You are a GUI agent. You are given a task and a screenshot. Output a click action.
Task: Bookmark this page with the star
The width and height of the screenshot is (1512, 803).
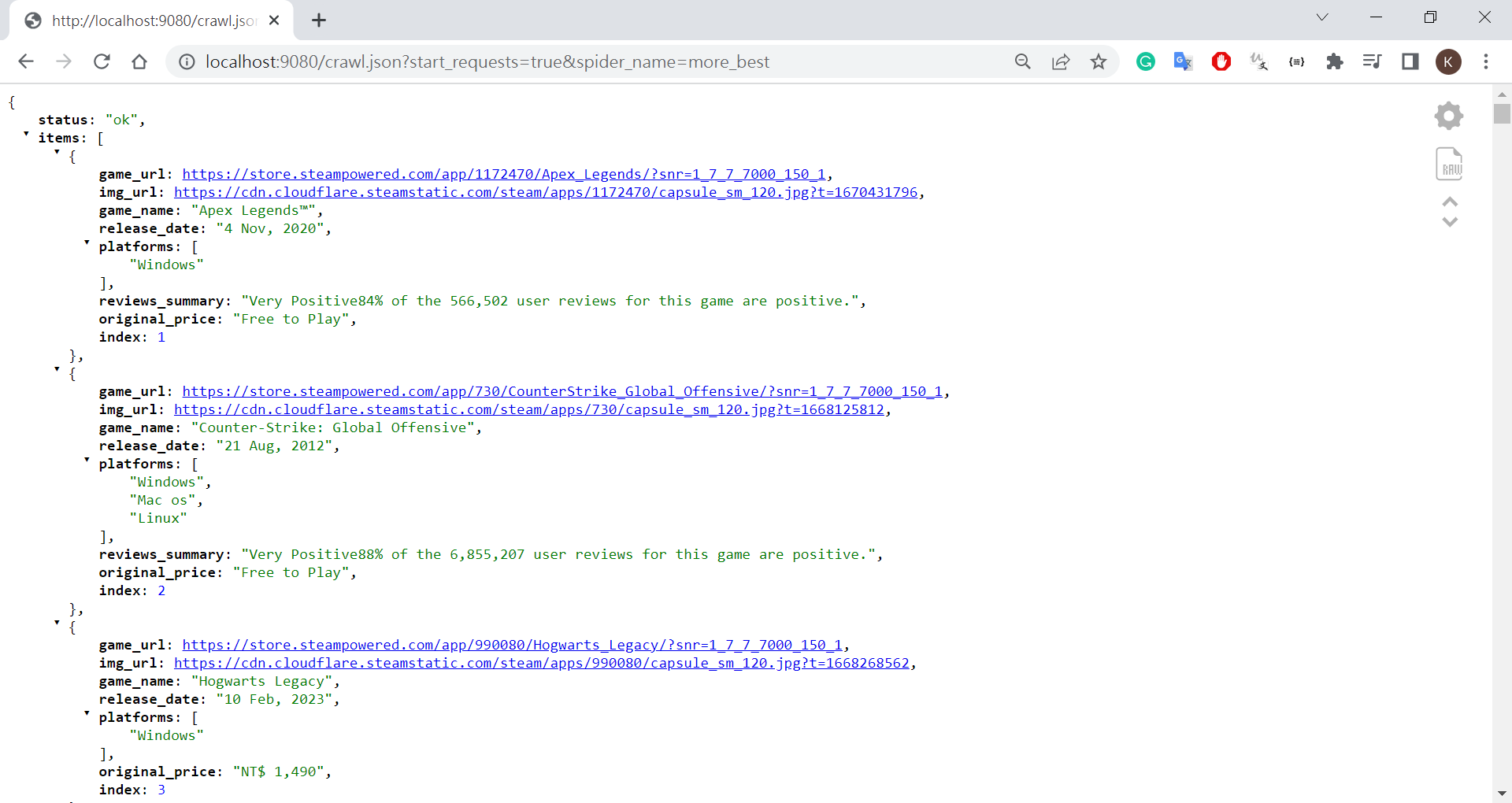pos(1099,61)
